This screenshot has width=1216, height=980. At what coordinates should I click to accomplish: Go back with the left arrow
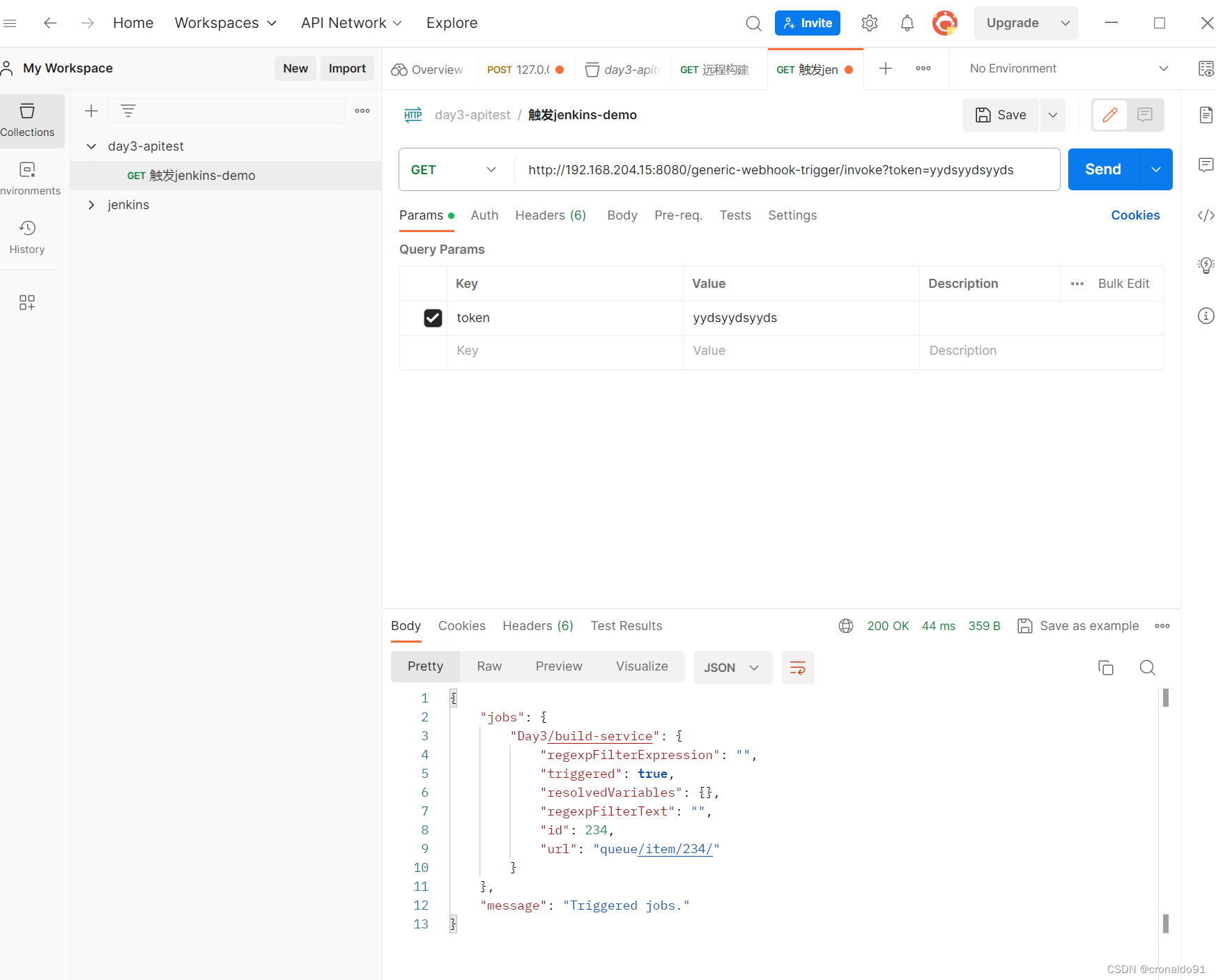(50, 23)
